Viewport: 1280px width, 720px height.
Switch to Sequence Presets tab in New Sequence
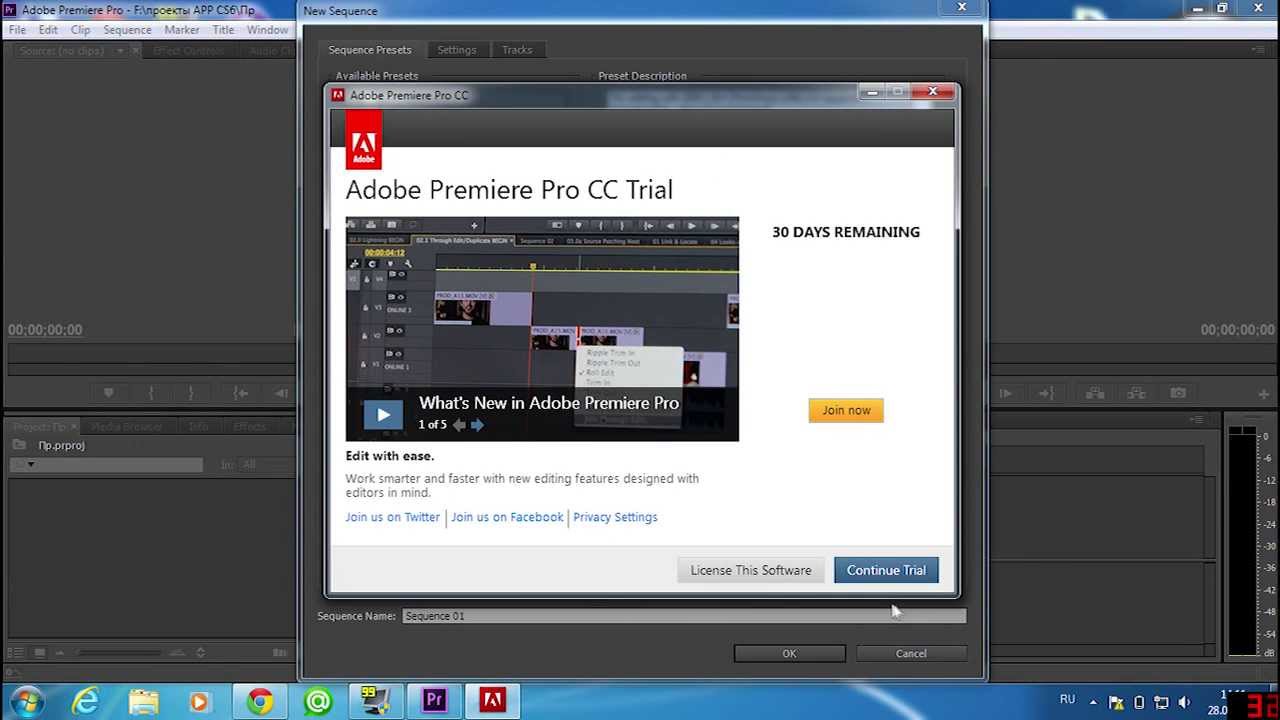pyautogui.click(x=370, y=50)
